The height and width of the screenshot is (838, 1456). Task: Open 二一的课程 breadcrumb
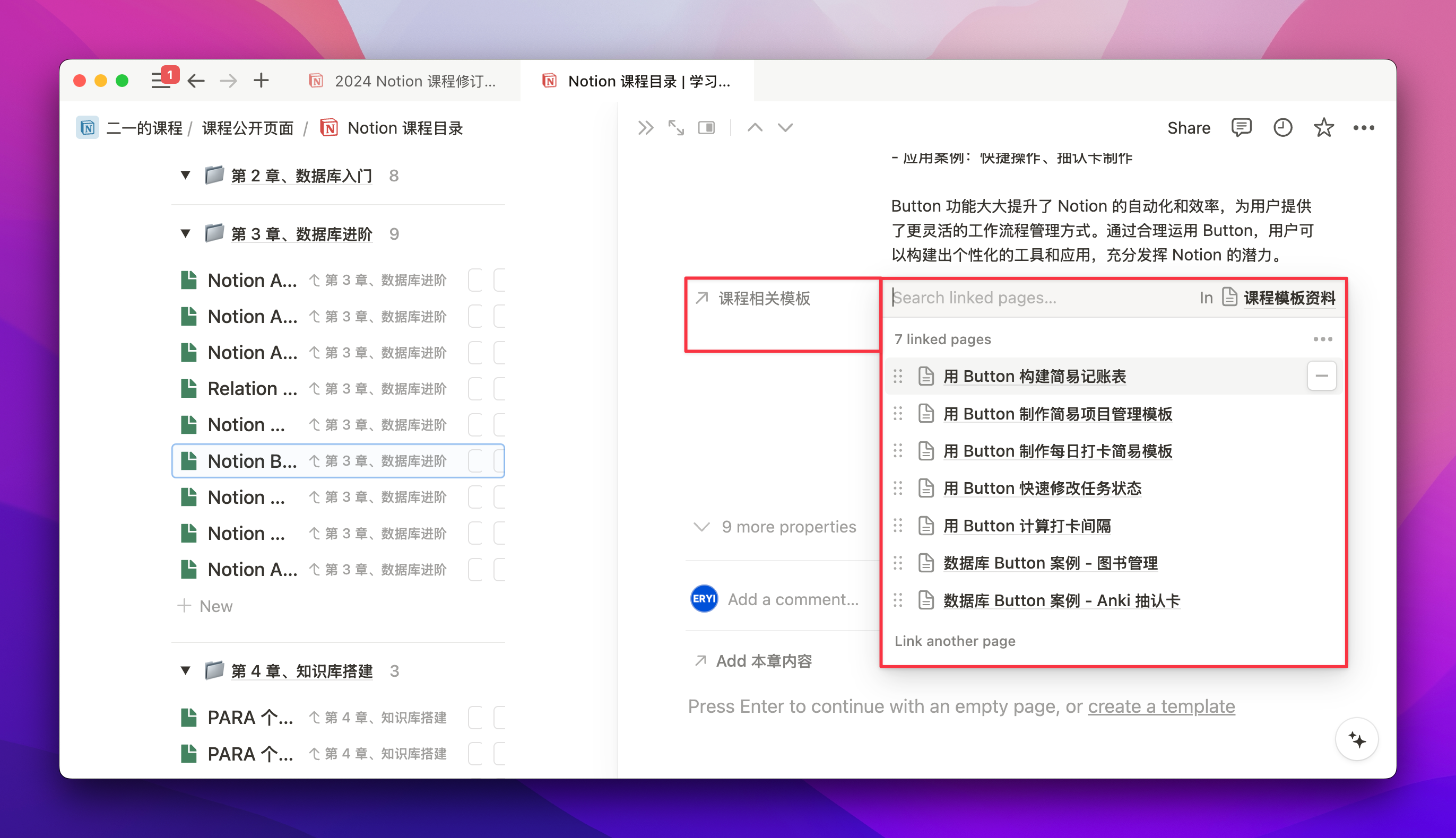[144, 128]
